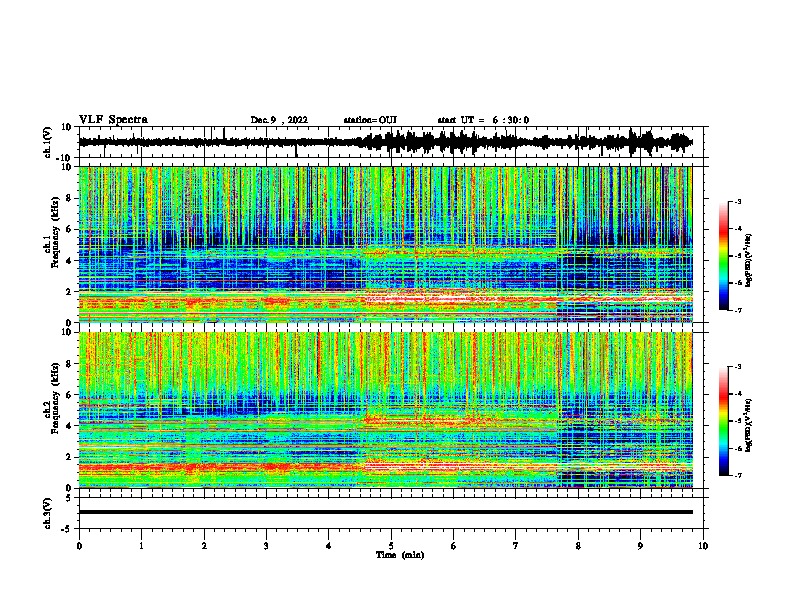This screenshot has height=612, width=792.
Task: Click ch.2 frequency axis tick "2"
Action: point(70,457)
